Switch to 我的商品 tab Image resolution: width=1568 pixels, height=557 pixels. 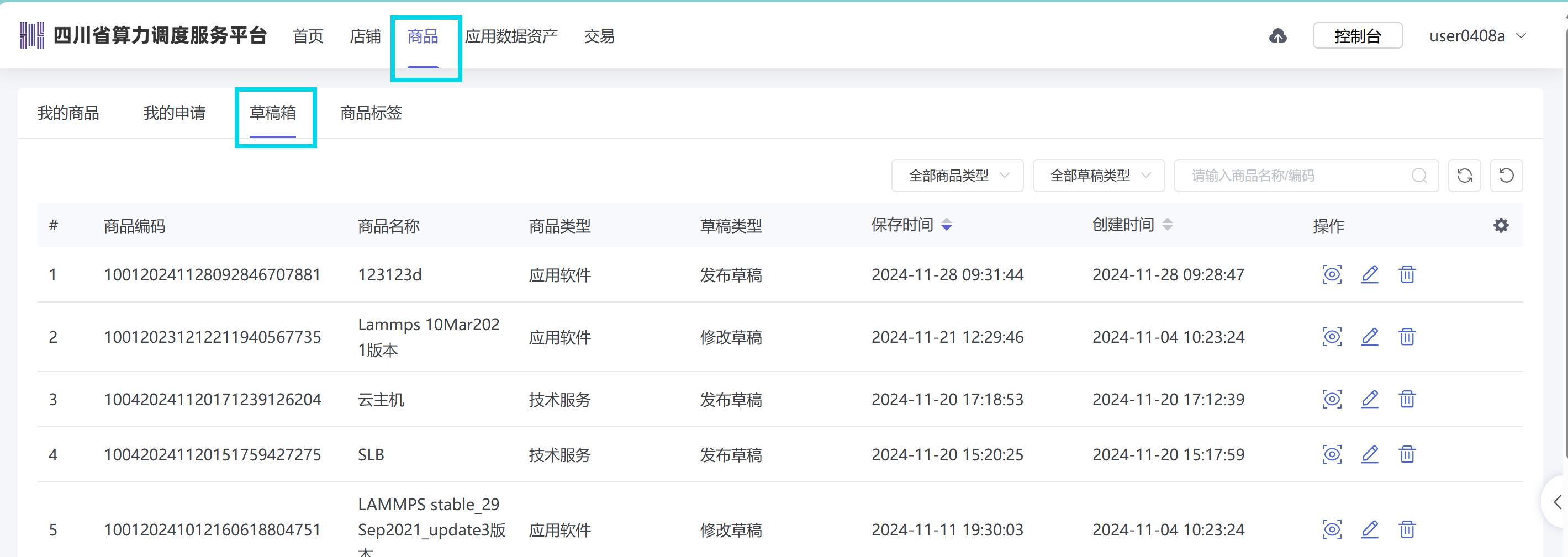tap(68, 113)
